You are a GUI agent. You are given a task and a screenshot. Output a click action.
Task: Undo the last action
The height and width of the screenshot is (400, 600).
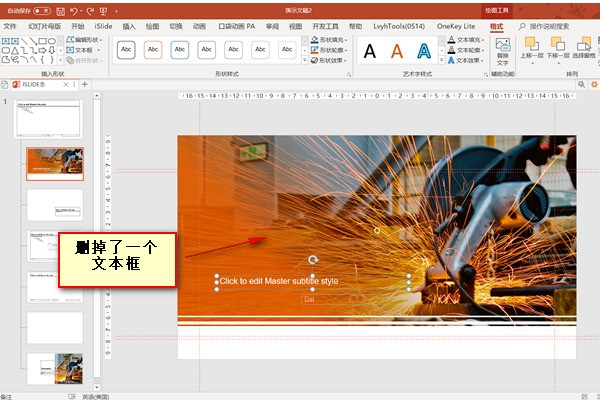[73, 9]
